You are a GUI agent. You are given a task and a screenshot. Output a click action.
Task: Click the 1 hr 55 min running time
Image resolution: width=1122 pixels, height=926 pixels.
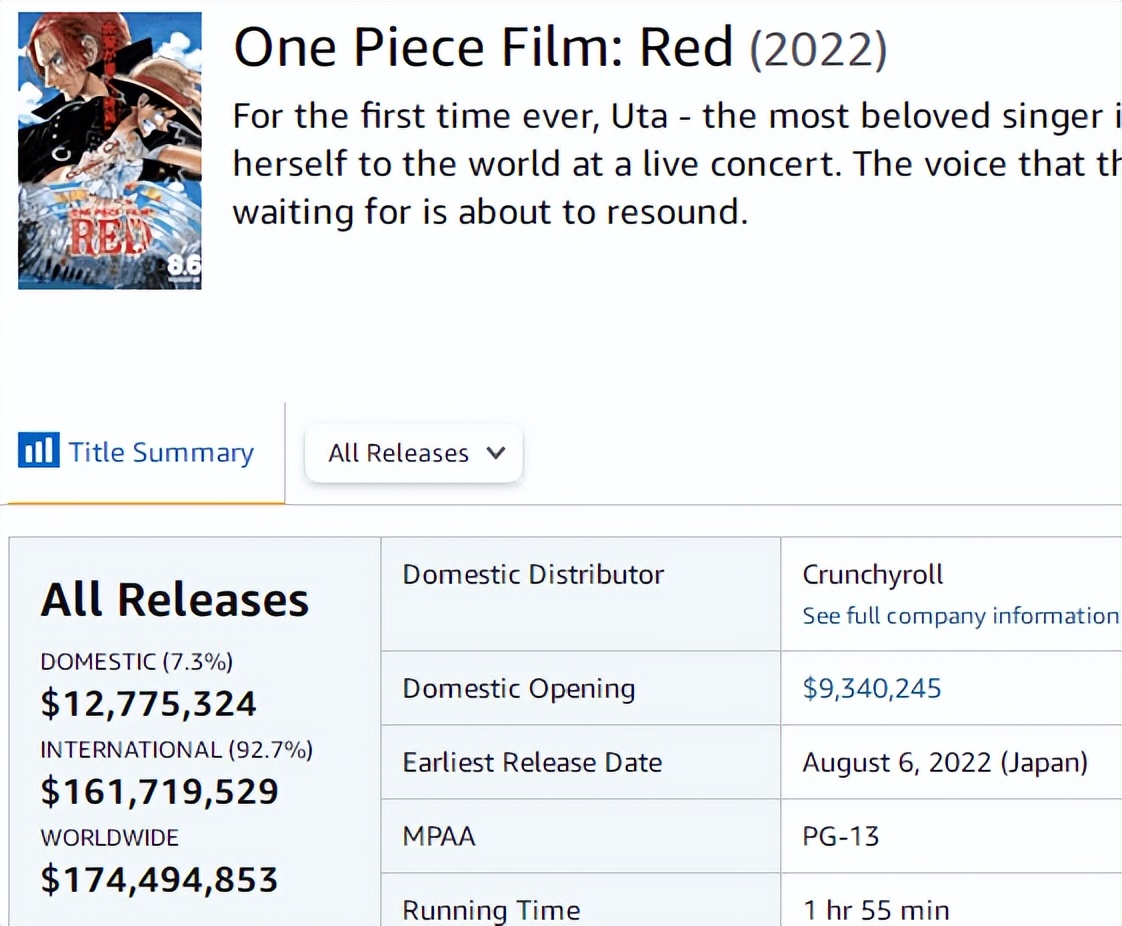point(875,910)
